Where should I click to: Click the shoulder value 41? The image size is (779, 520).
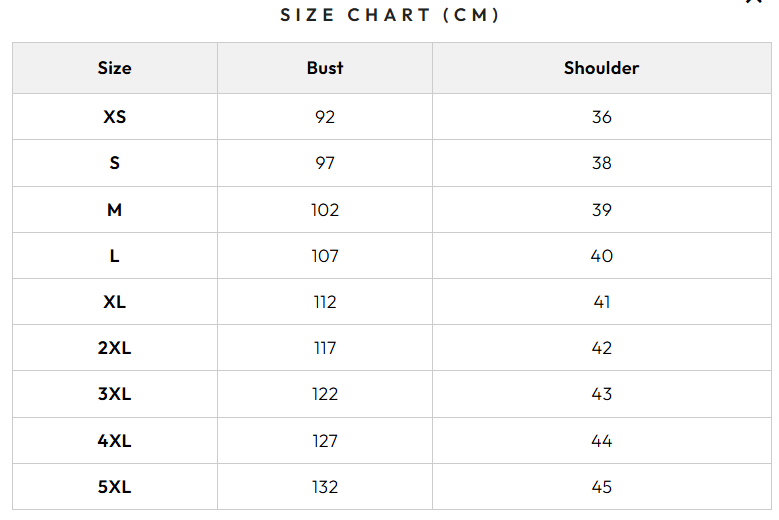(601, 302)
